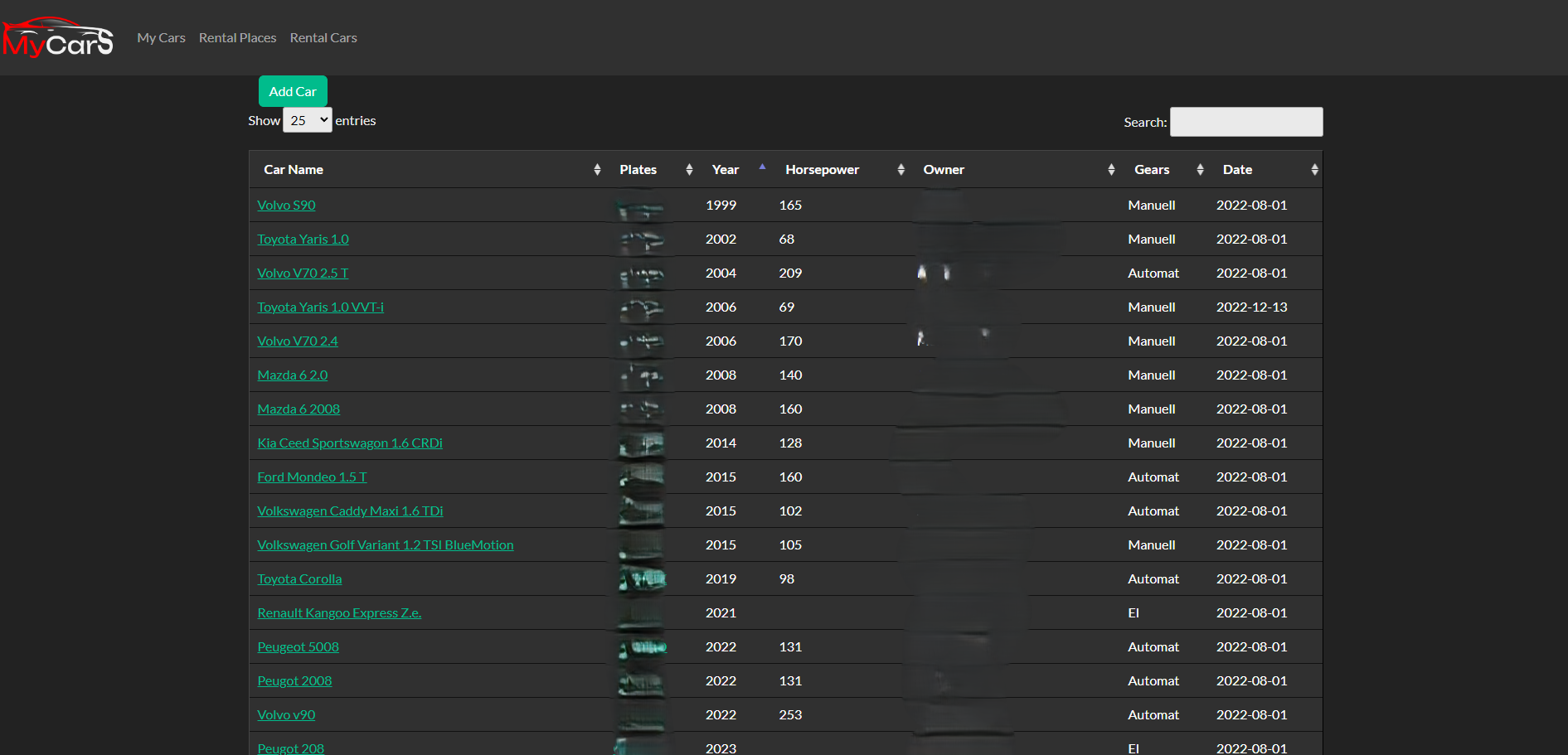Select horsepower value 68
Screen dimensions: 1568x755
[787, 240]
